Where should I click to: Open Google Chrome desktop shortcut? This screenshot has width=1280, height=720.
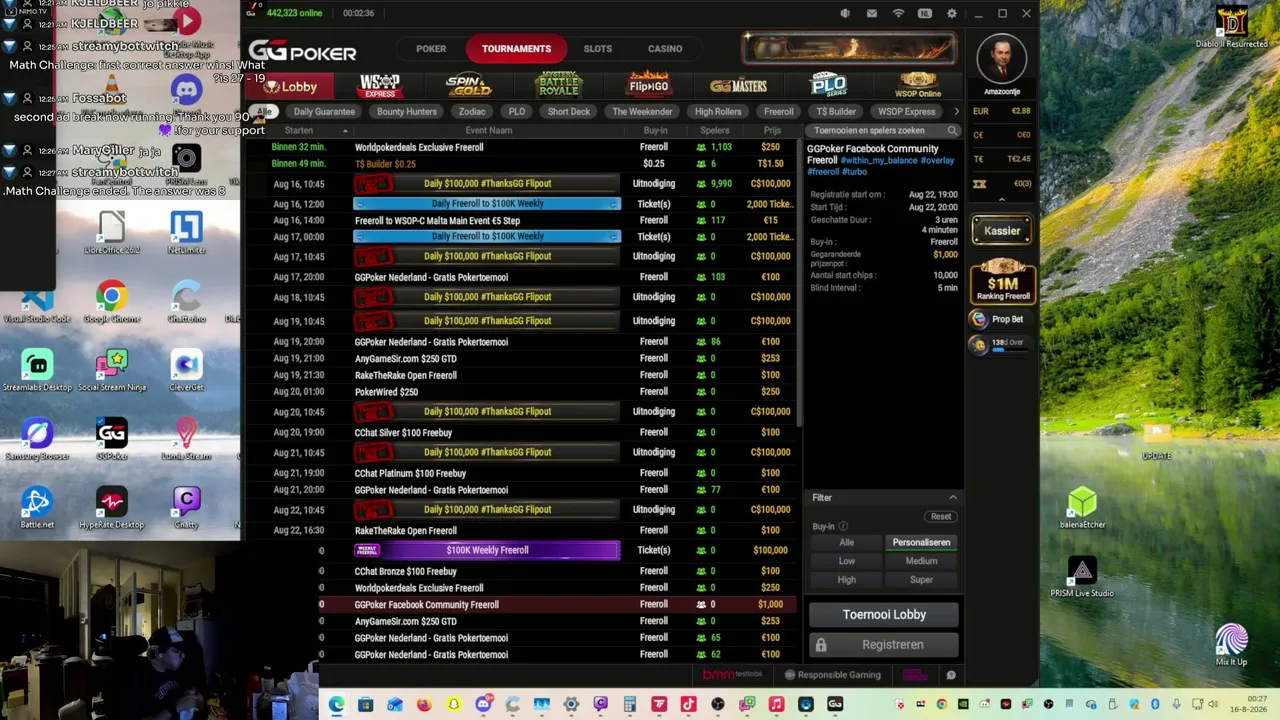(111, 301)
